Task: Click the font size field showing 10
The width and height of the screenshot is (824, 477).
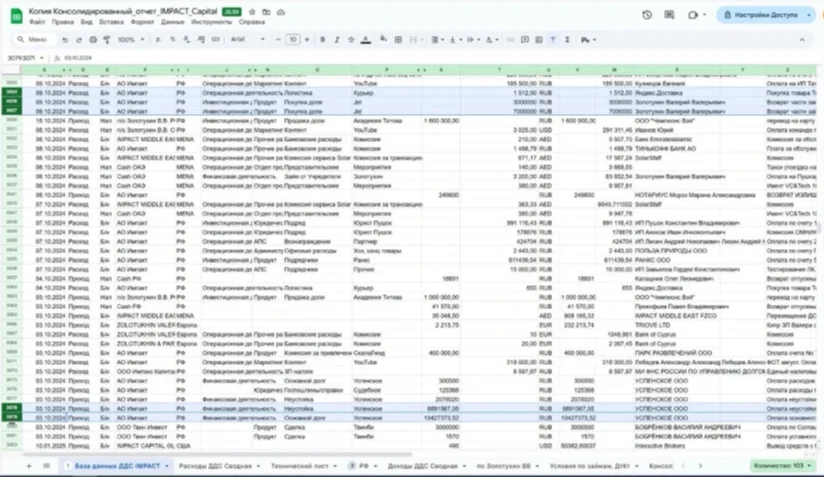Action: pyautogui.click(x=293, y=40)
